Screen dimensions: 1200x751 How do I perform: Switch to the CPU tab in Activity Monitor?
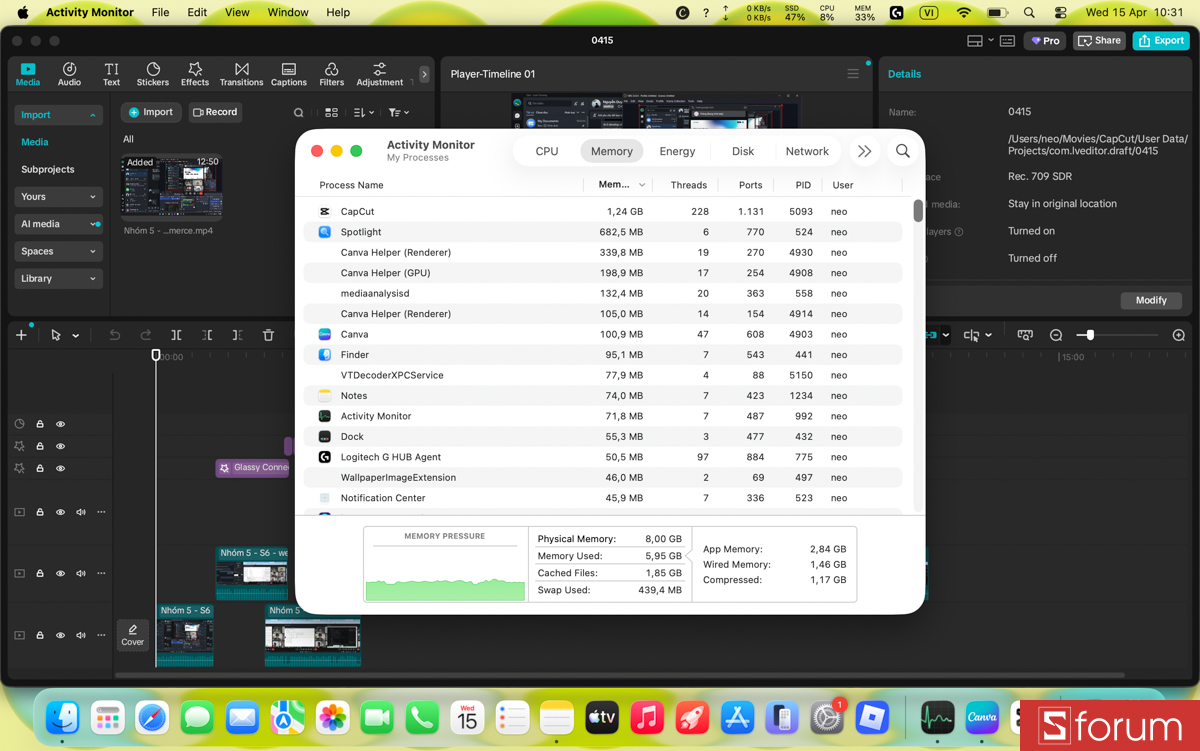coord(546,151)
